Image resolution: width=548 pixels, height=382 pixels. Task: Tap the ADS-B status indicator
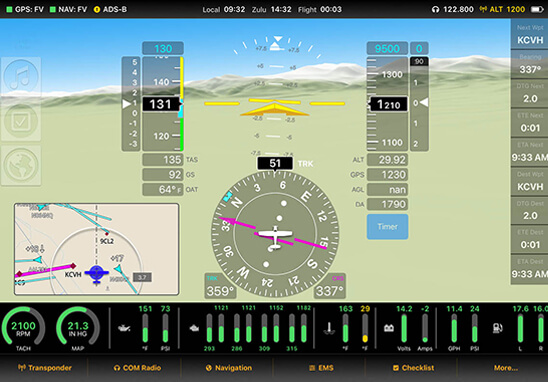pos(110,9)
